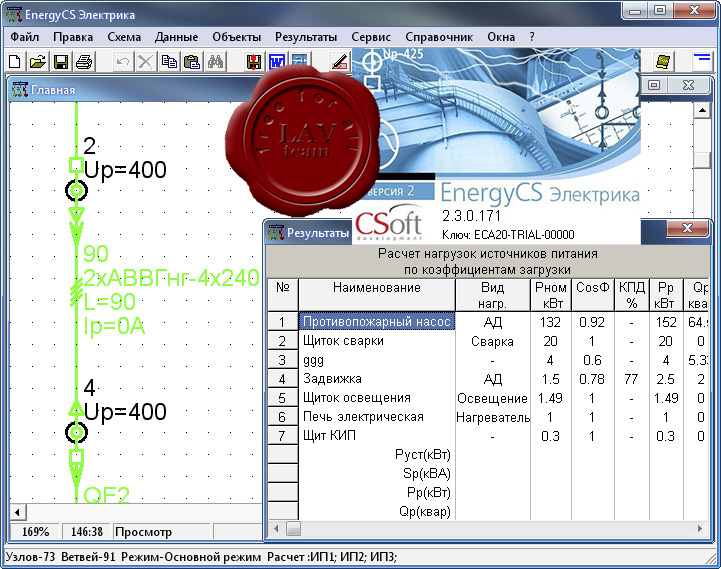
Task: Click the '146:38' coordinates status cell
Action: click(x=87, y=532)
